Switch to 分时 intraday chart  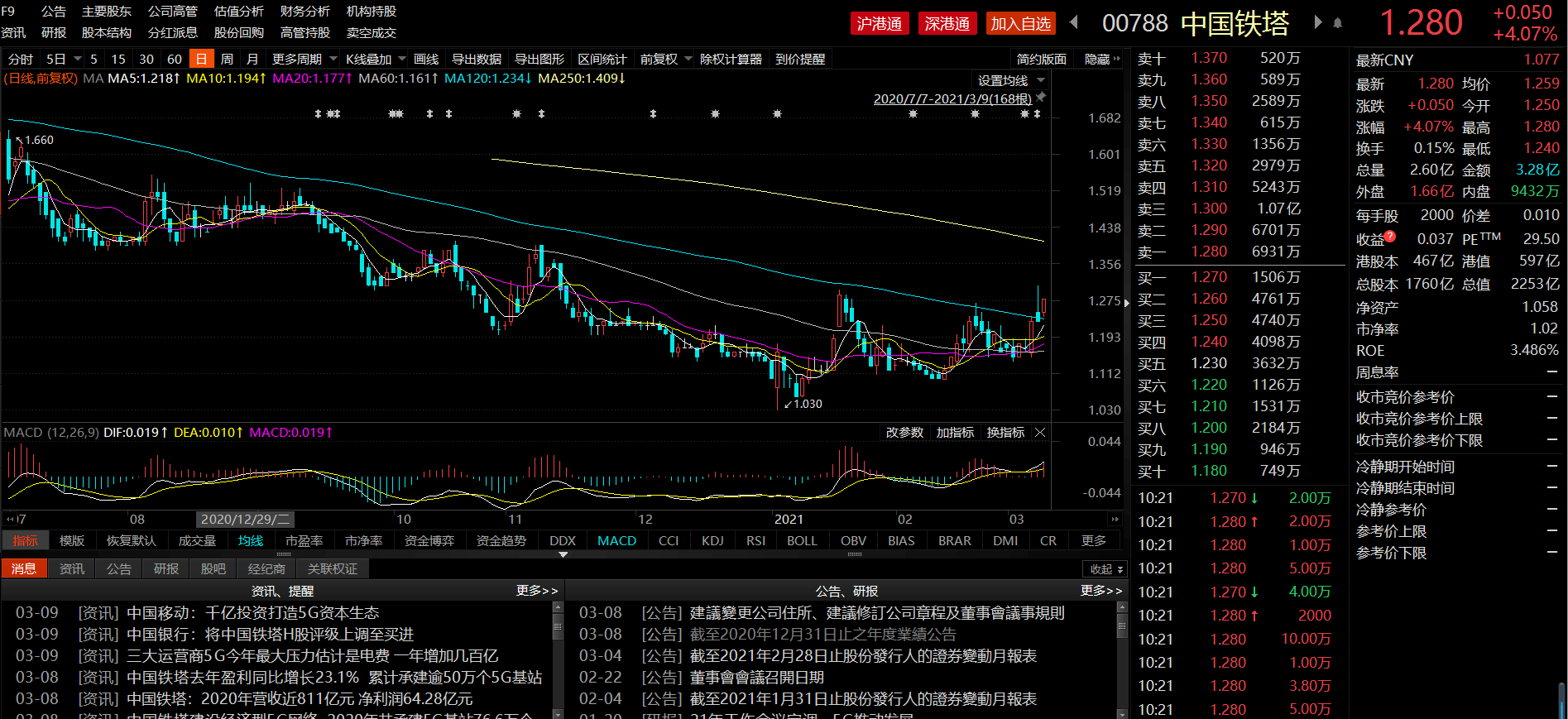(21, 59)
